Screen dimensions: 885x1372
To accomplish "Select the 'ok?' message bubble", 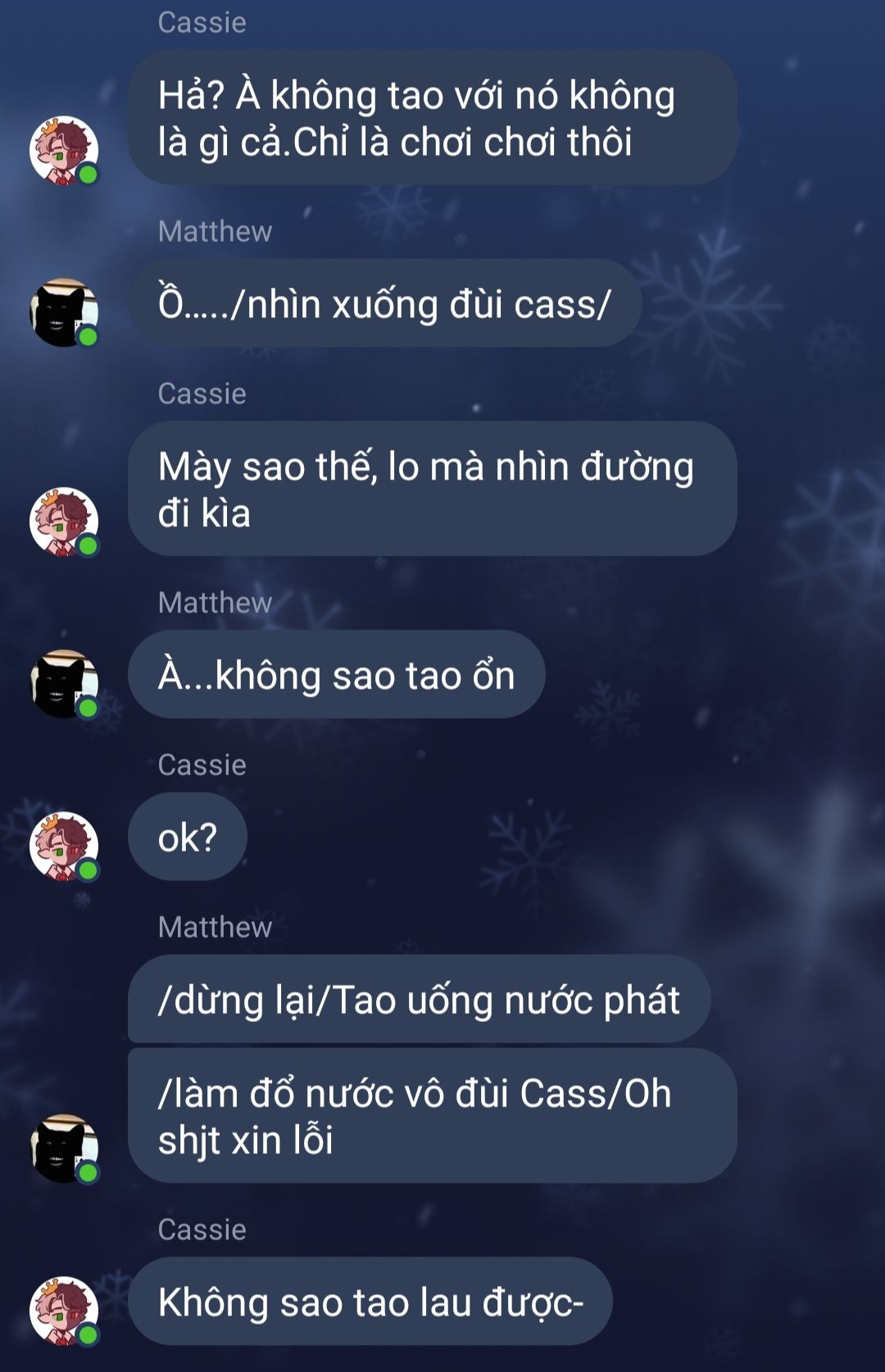I will [x=187, y=837].
